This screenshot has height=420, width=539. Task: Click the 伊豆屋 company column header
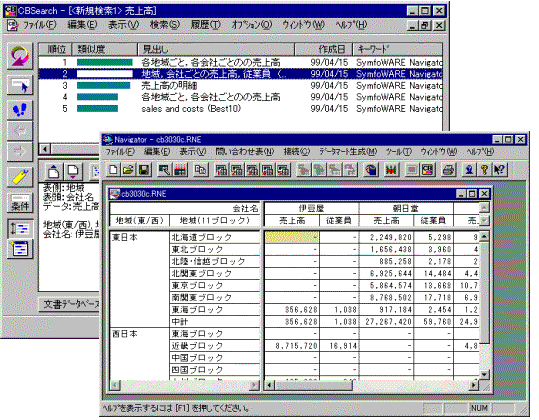311,208
